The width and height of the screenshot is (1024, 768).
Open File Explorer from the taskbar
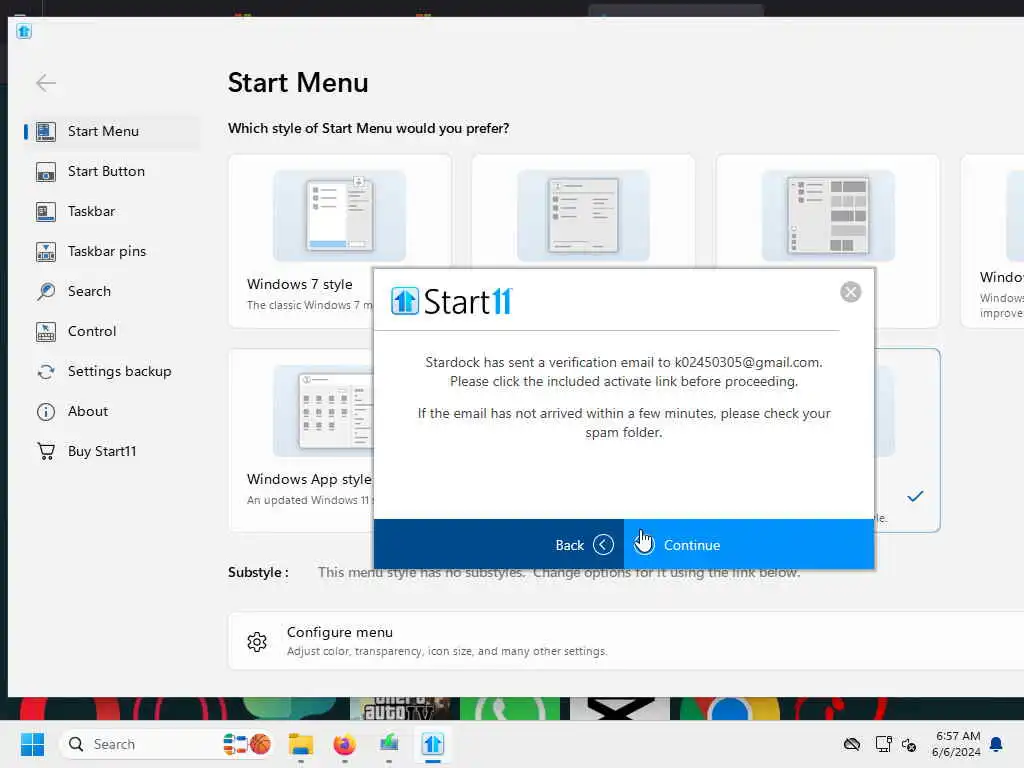coord(301,744)
